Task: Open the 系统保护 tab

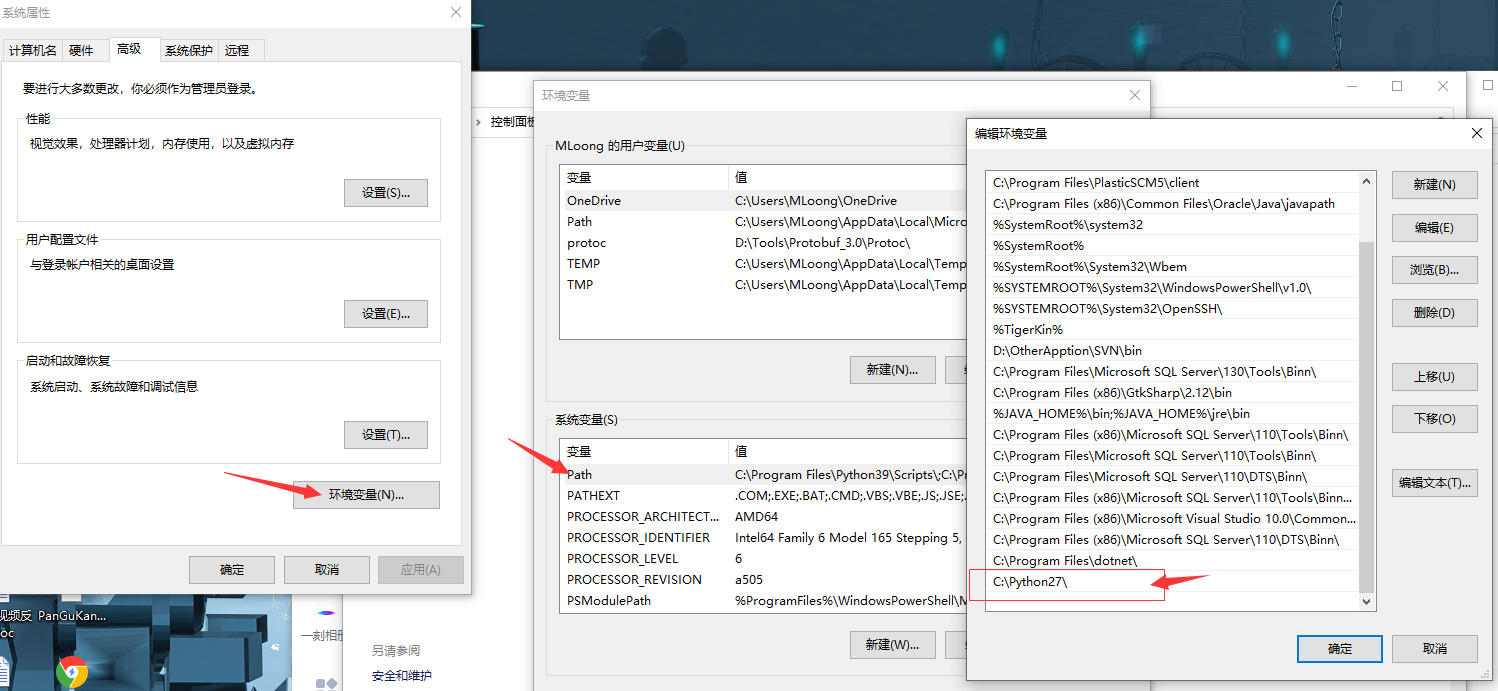Action: coord(189,50)
